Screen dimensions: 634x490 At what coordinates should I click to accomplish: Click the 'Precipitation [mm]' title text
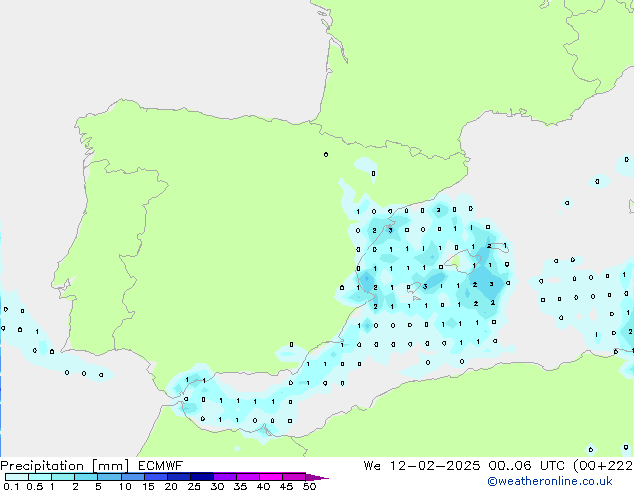point(65,466)
